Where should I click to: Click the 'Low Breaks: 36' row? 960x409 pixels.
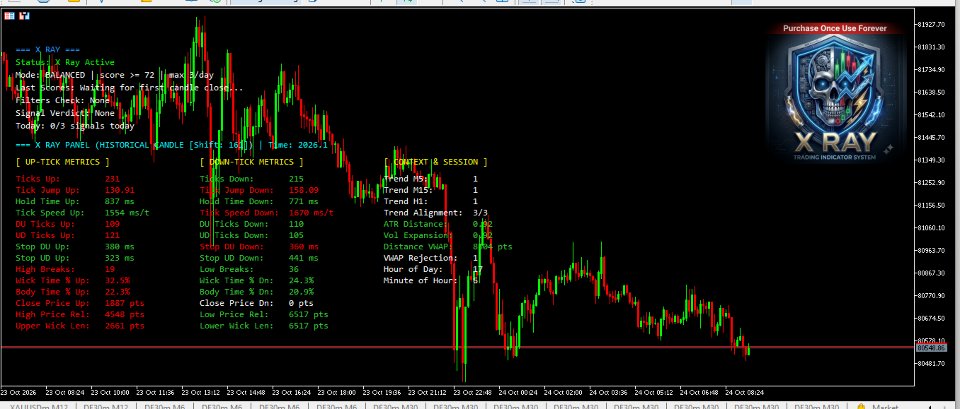tap(249, 269)
